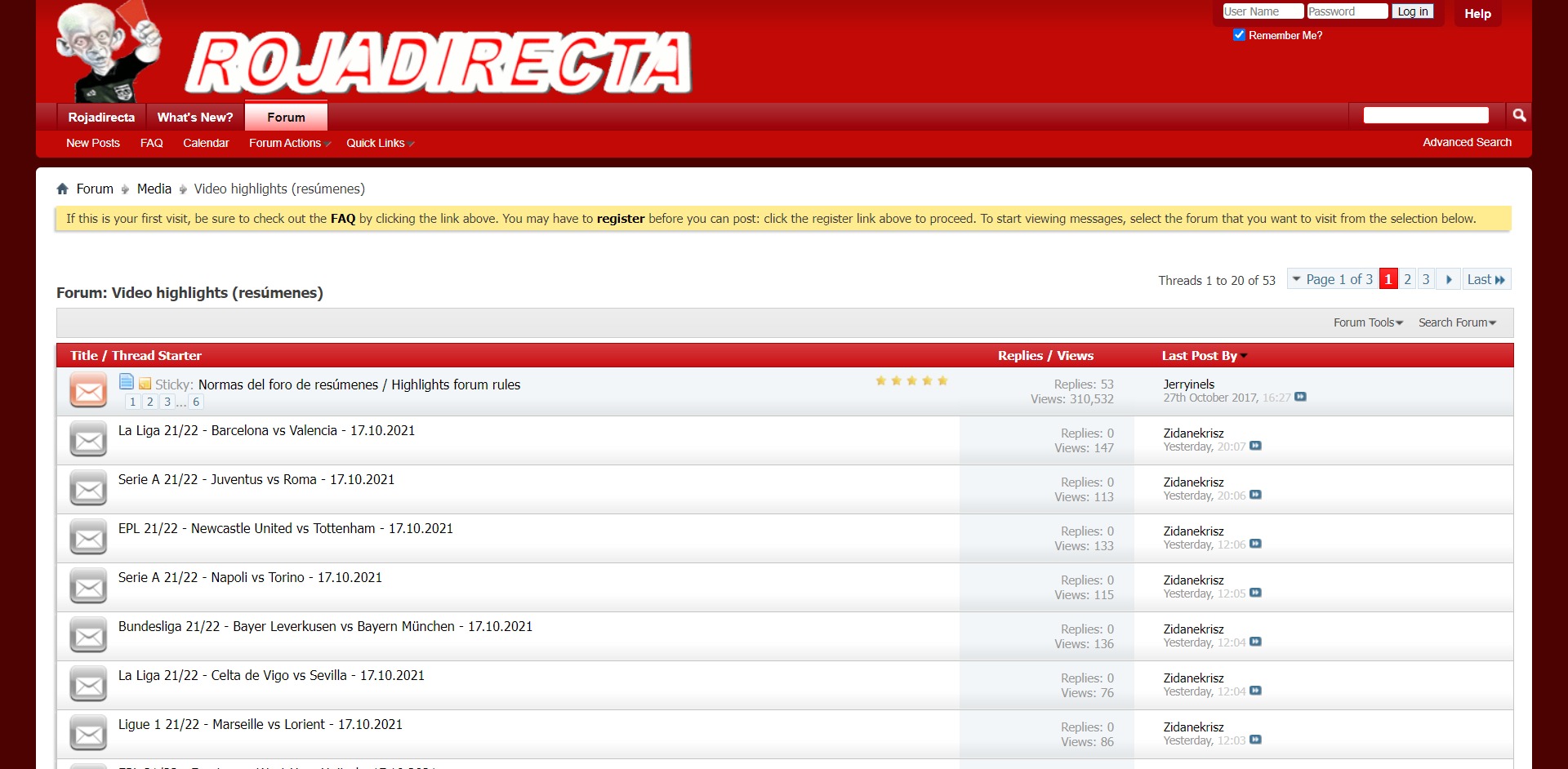The image size is (1568, 769).
Task: Click the document icon beside Sticky thread
Action: coord(127,382)
